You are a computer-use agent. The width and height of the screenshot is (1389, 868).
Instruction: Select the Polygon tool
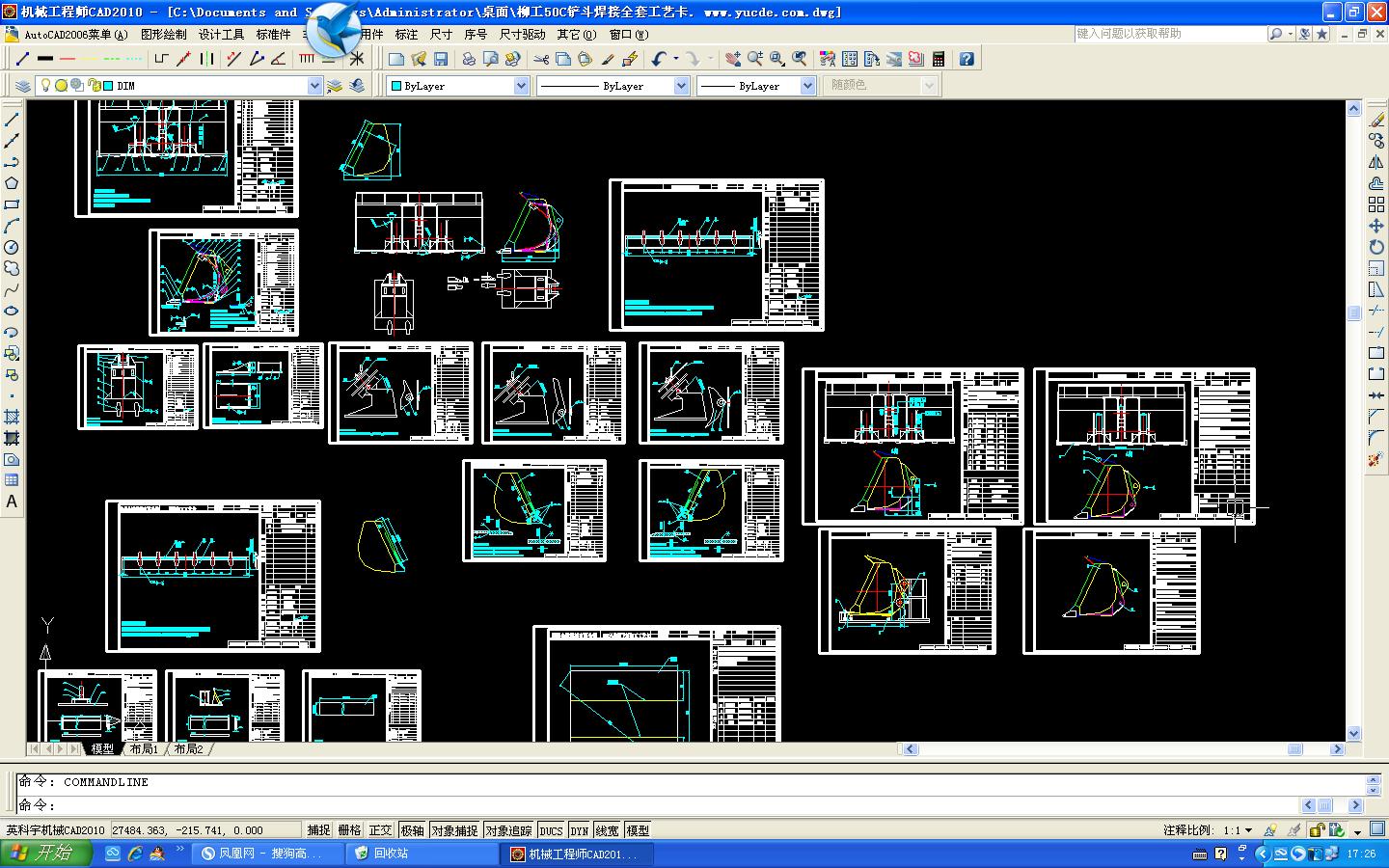13,183
